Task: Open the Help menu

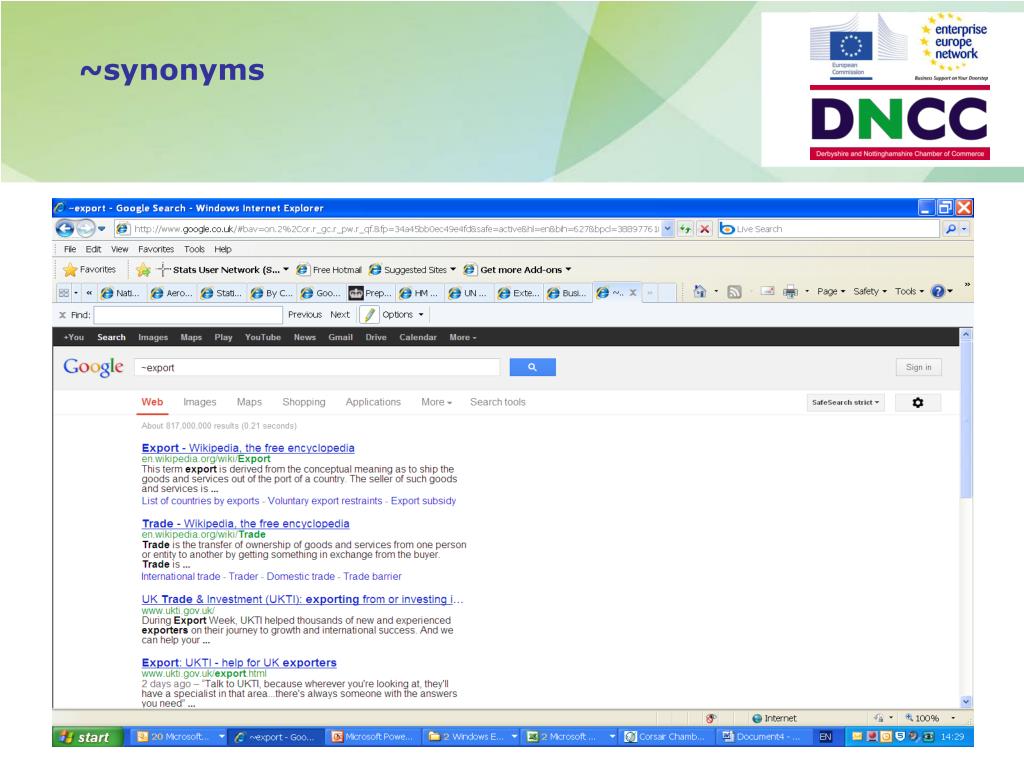Action: [x=223, y=249]
